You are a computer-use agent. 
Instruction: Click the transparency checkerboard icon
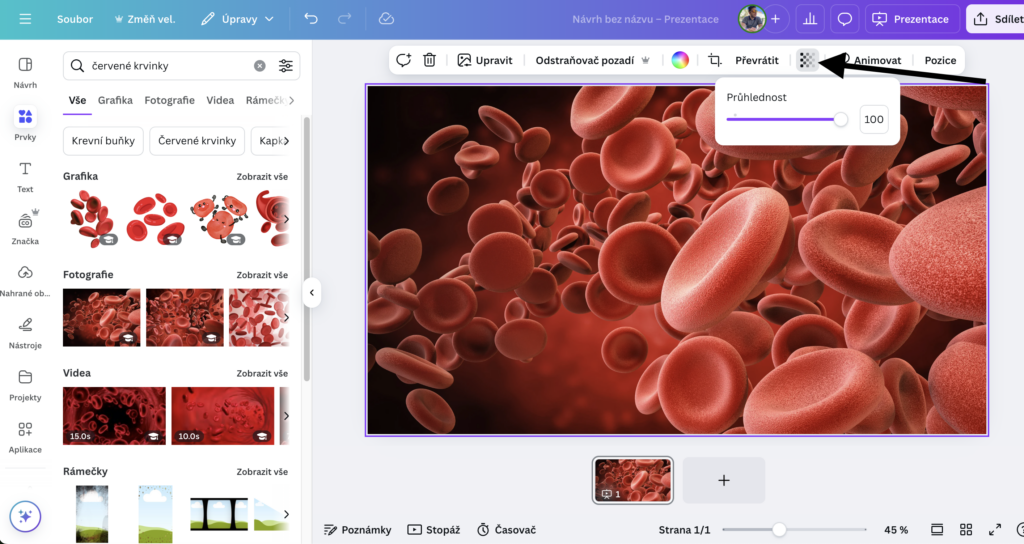click(x=807, y=60)
